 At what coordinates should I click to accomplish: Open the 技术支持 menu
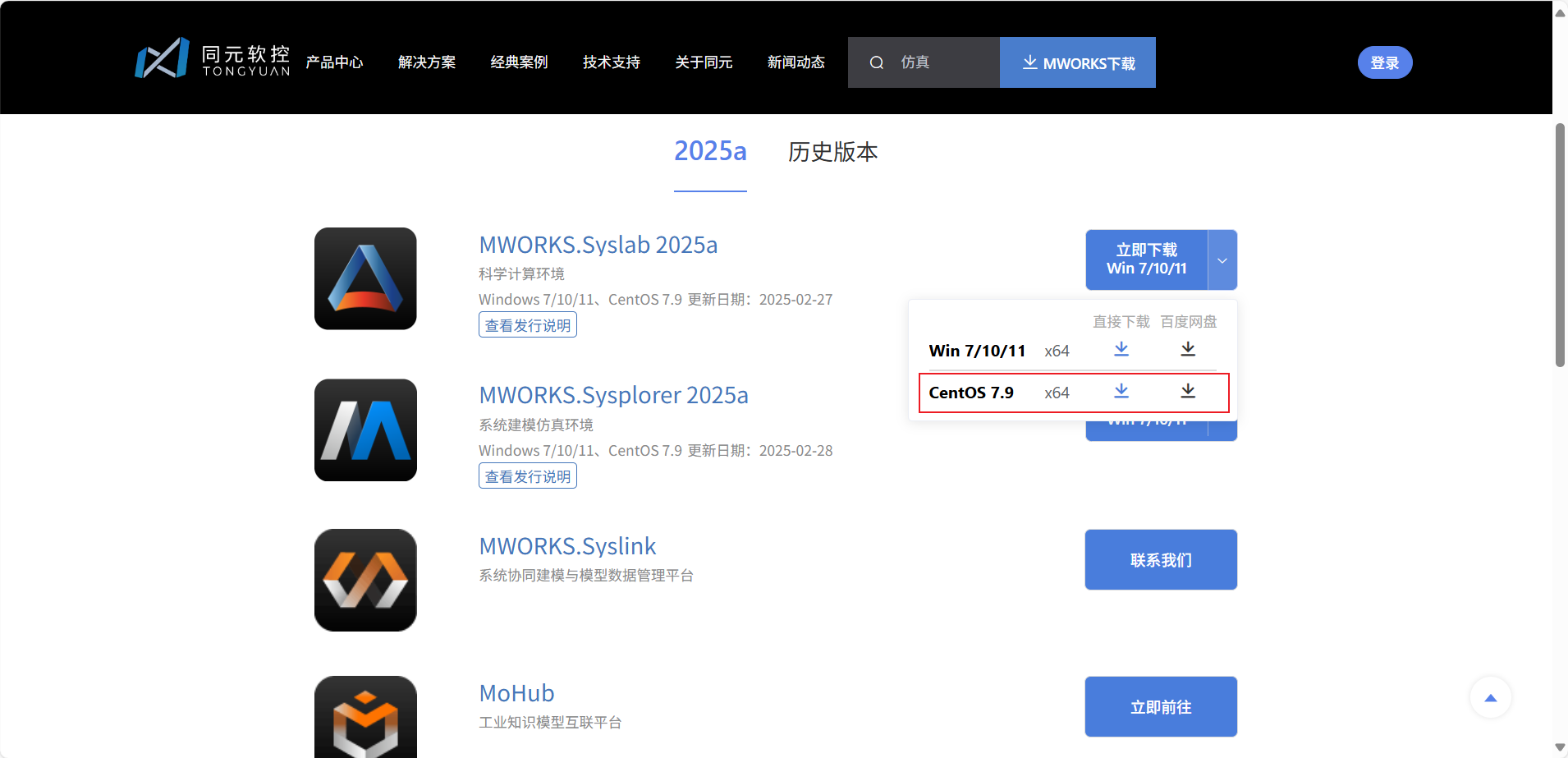(612, 62)
